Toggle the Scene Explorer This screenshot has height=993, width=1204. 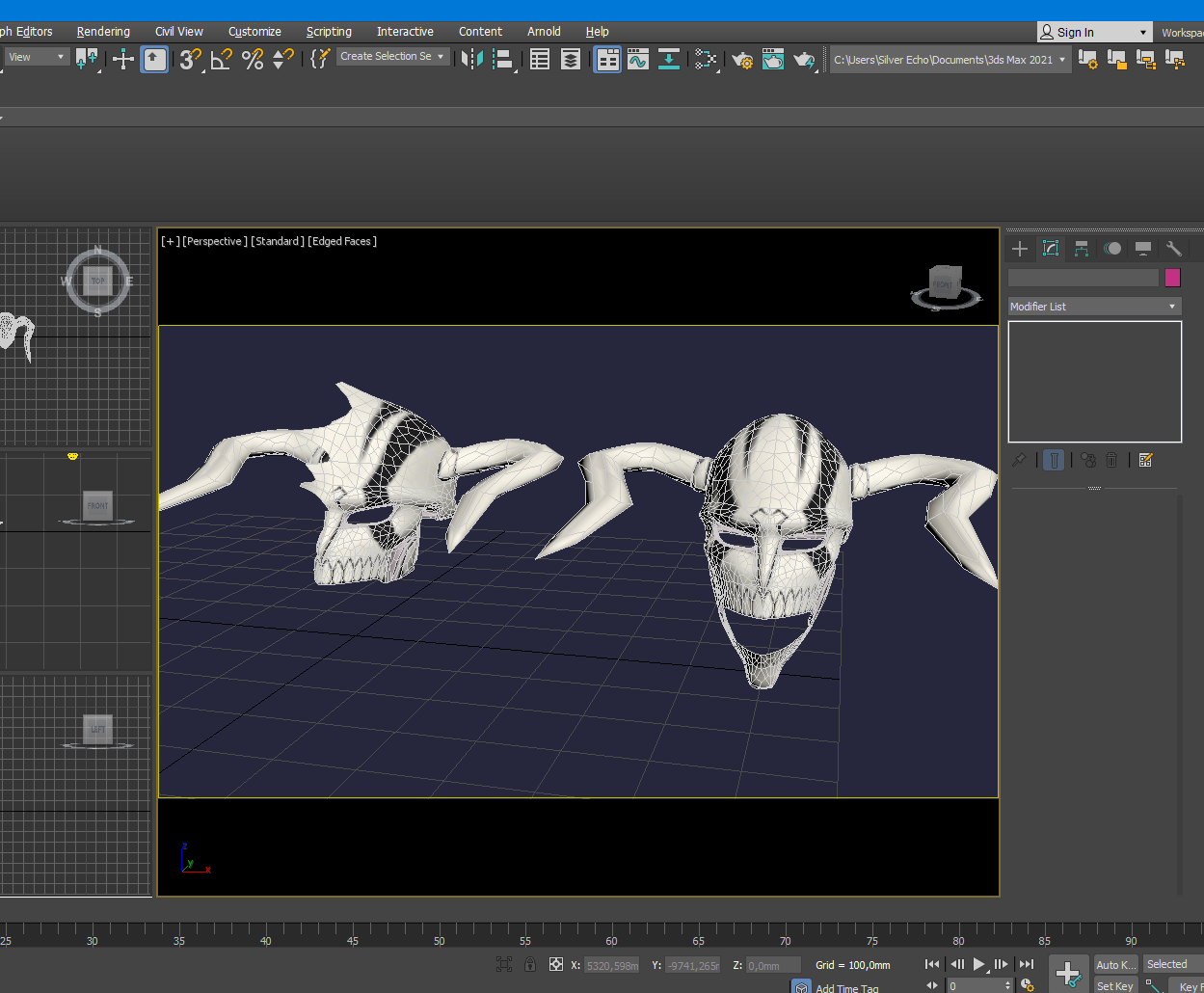coord(540,59)
